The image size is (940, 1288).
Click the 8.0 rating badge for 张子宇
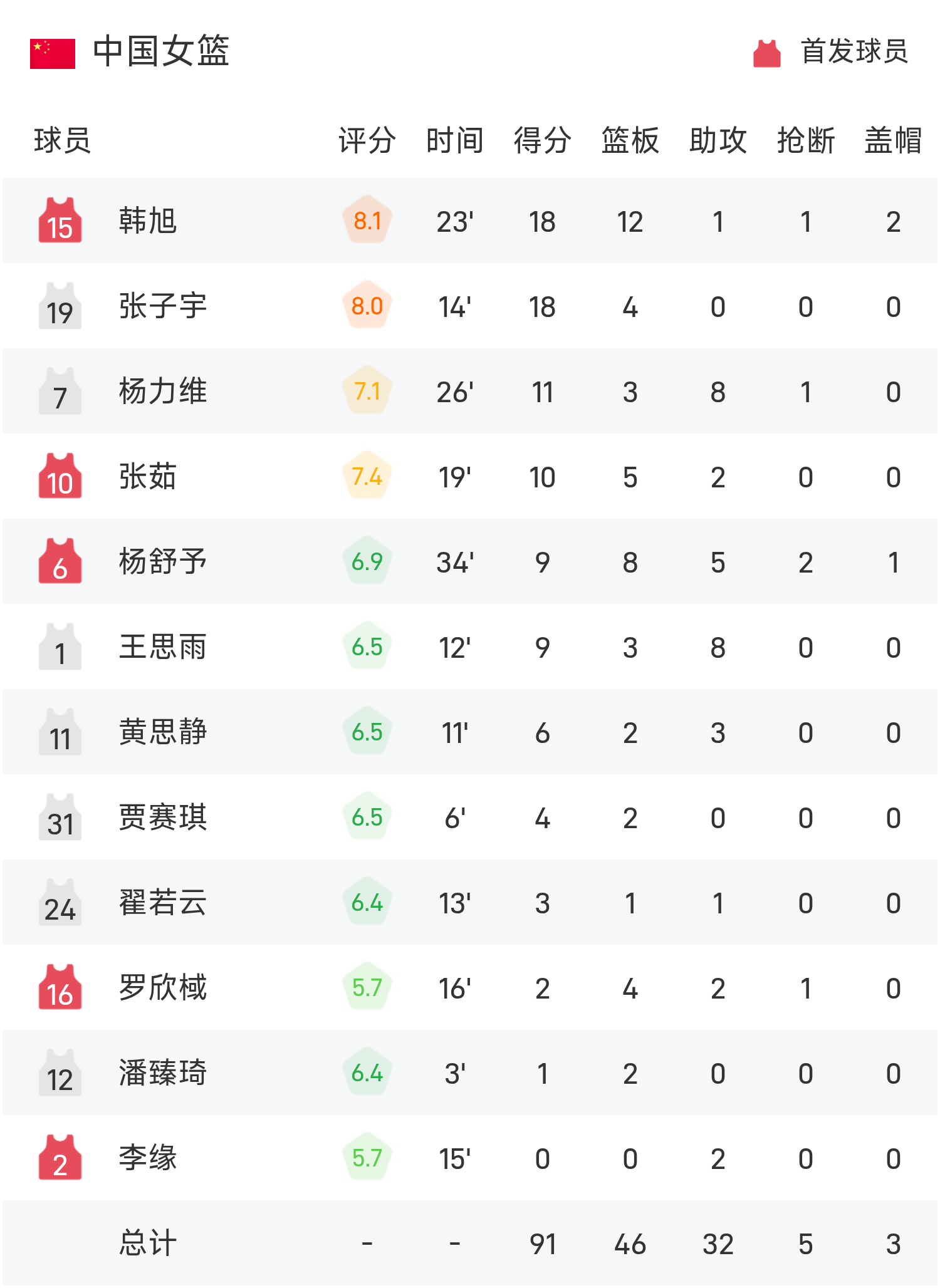coord(367,306)
